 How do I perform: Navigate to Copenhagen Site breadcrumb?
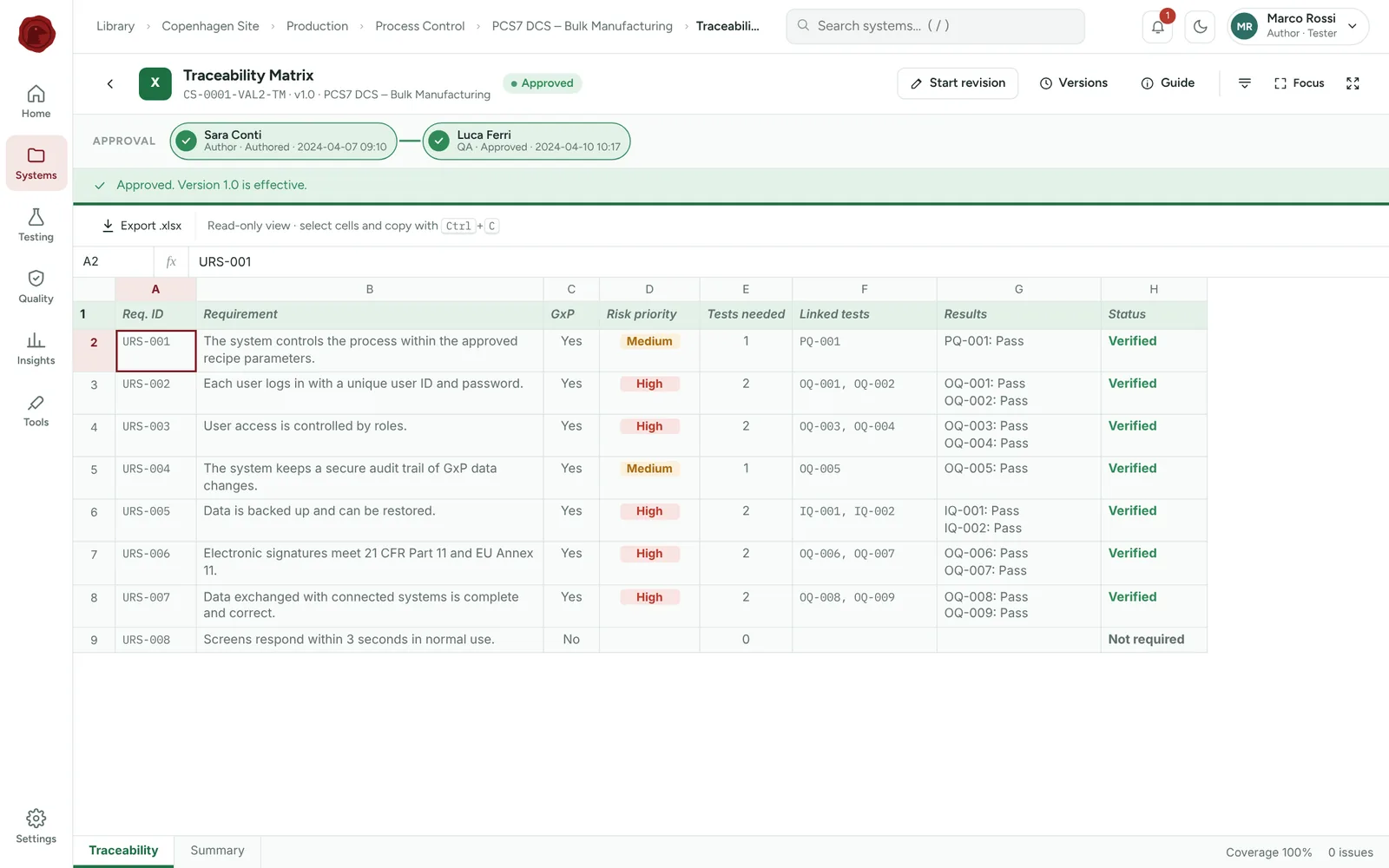[x=210, y=26]
